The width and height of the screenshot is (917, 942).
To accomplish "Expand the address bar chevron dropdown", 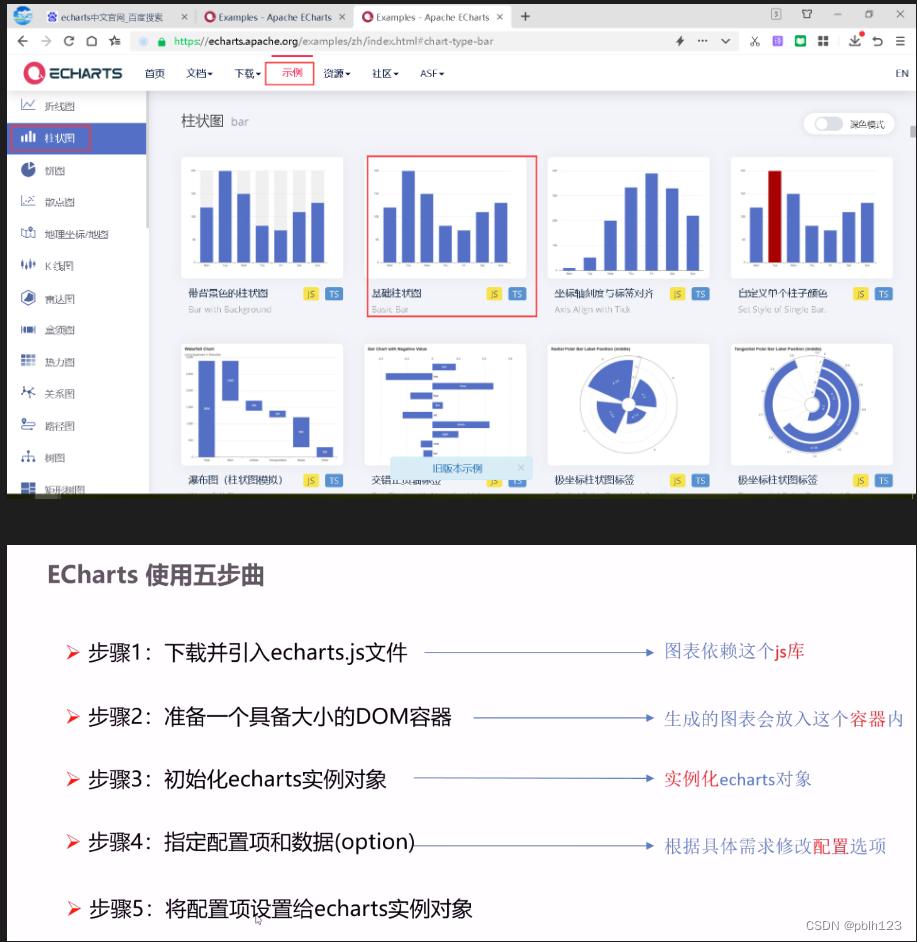I will [726, 41].
